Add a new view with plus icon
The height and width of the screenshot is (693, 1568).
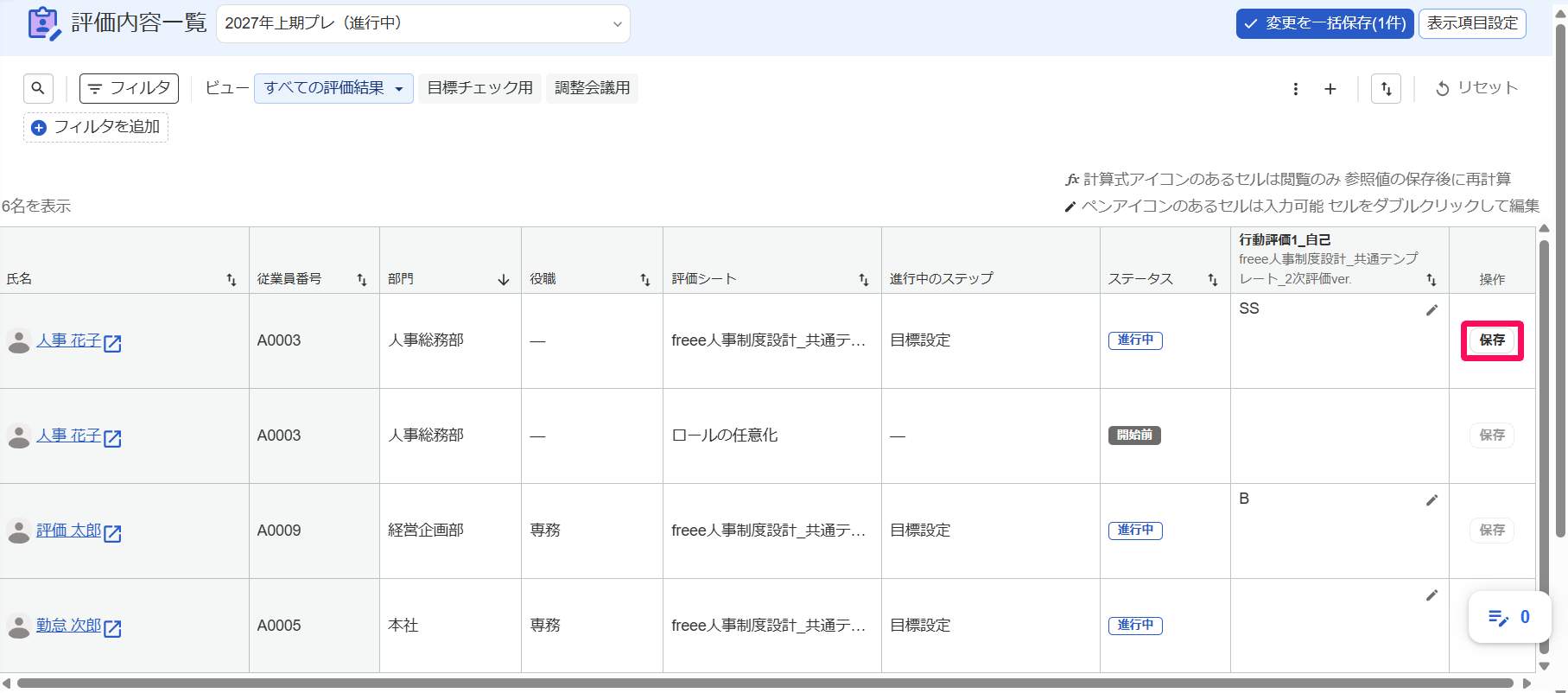pos(1330,89)
